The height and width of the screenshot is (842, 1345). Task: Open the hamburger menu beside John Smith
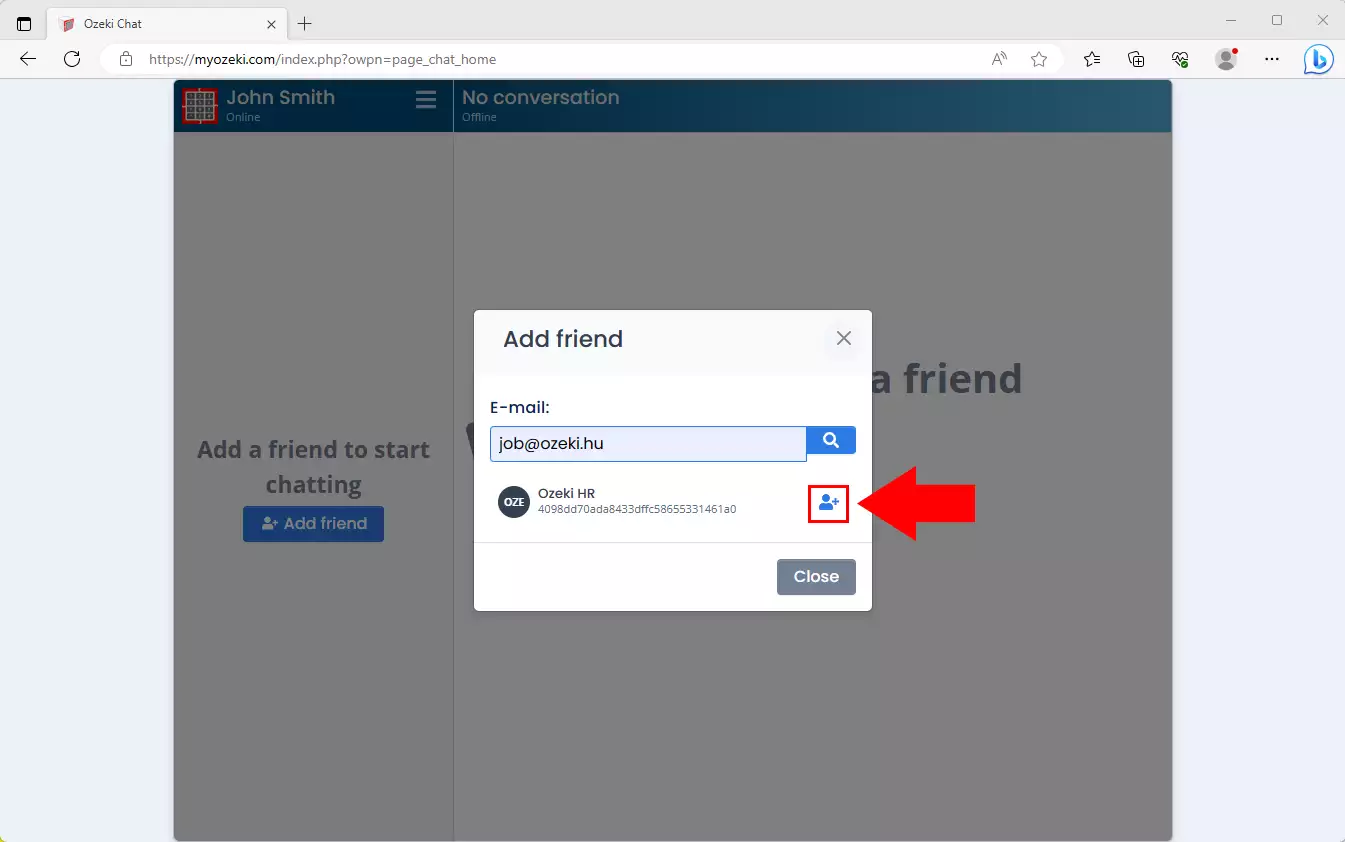426,100
